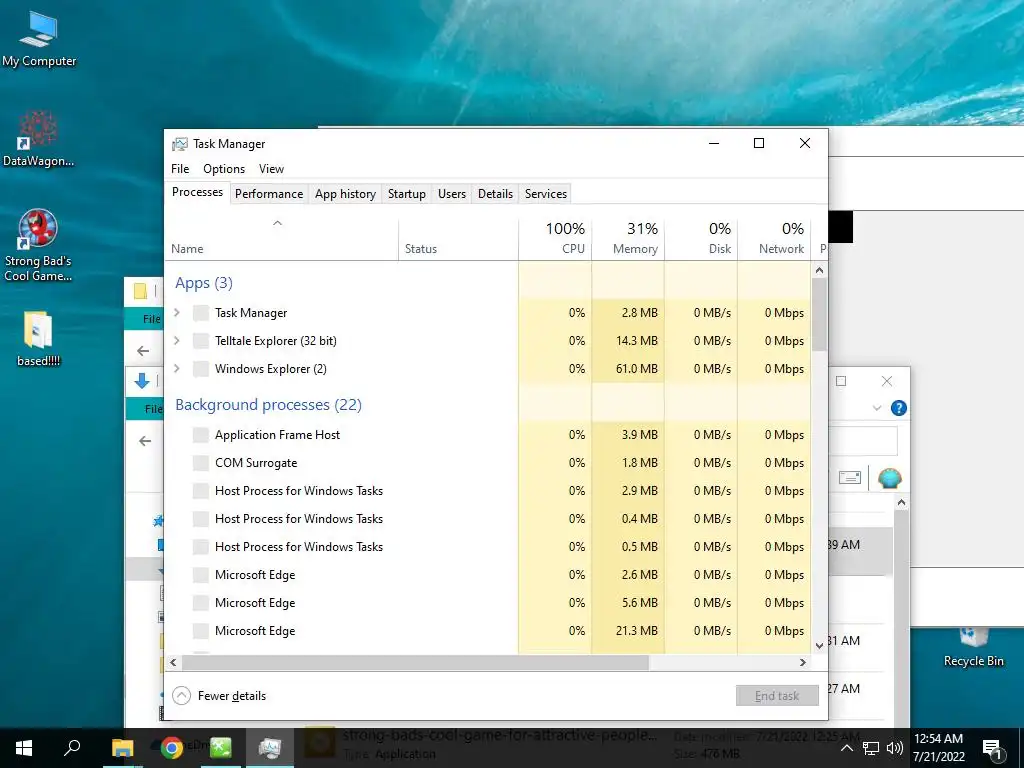Screen dimensions: 1024x768
Task: Open File Explorer from the taskbar
Action: [x=122, y=748]
